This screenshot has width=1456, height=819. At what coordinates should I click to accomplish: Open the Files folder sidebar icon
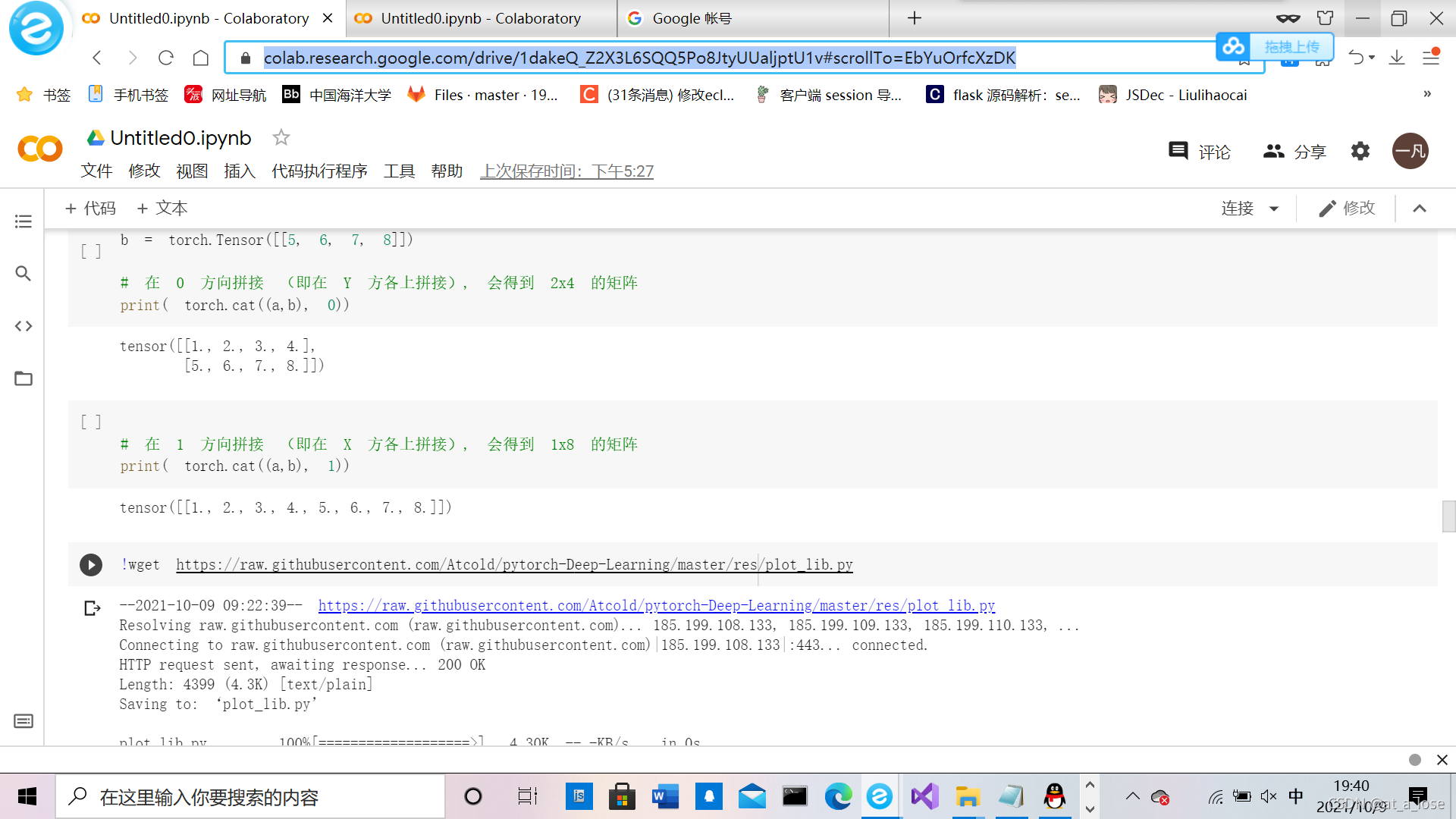coord(24,378)
